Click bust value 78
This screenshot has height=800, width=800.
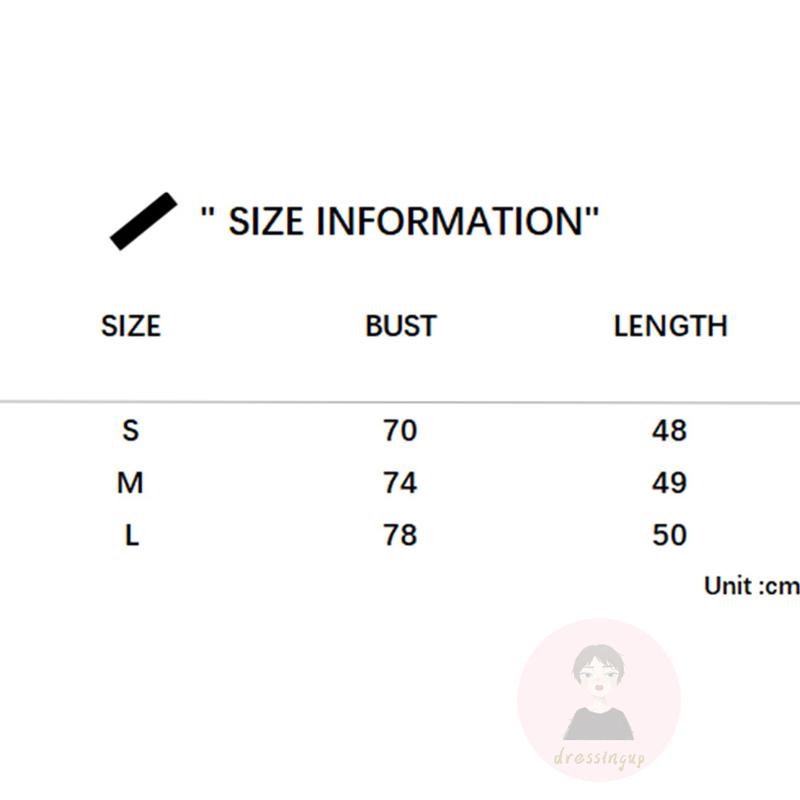point(400,535)
